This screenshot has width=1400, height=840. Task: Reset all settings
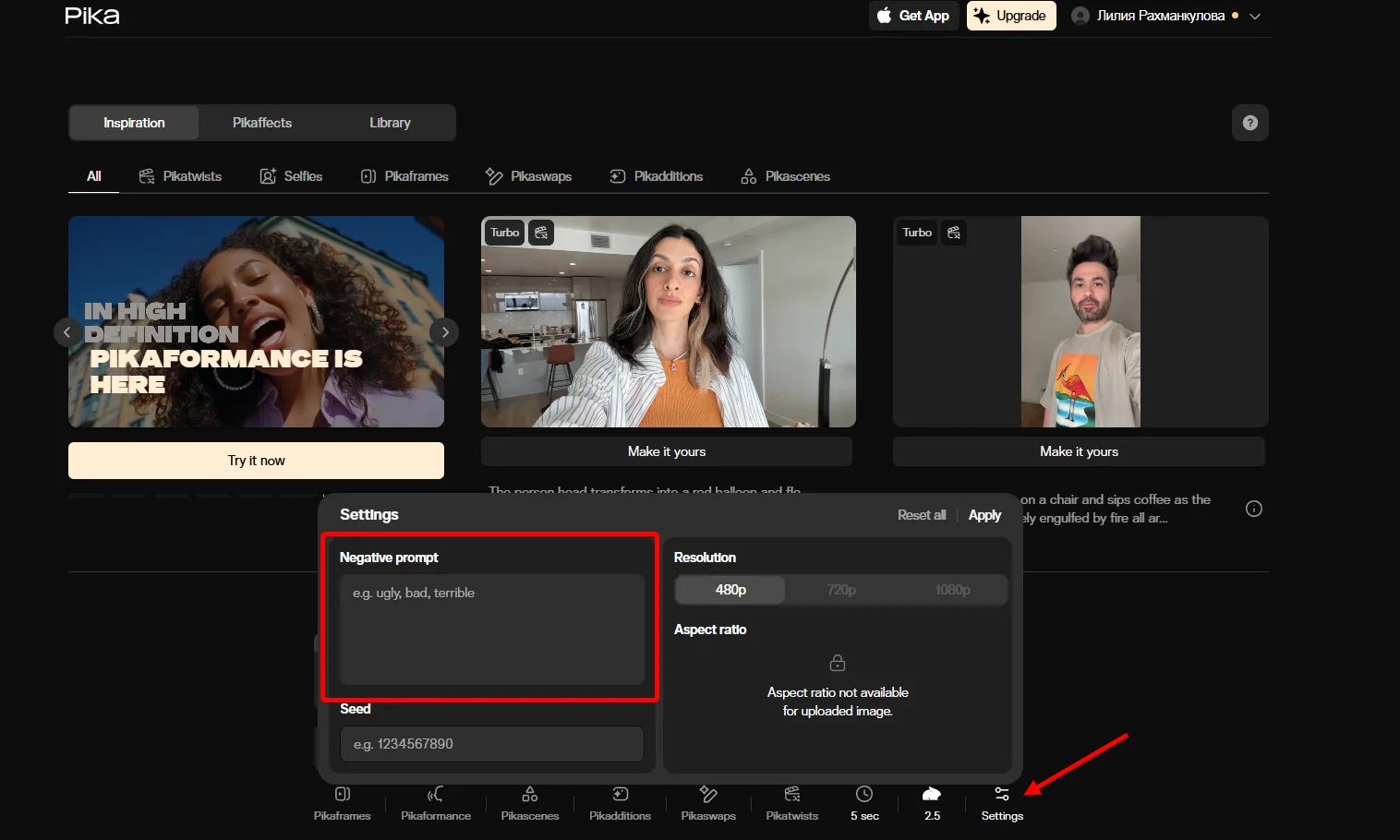tap(922, 515)
